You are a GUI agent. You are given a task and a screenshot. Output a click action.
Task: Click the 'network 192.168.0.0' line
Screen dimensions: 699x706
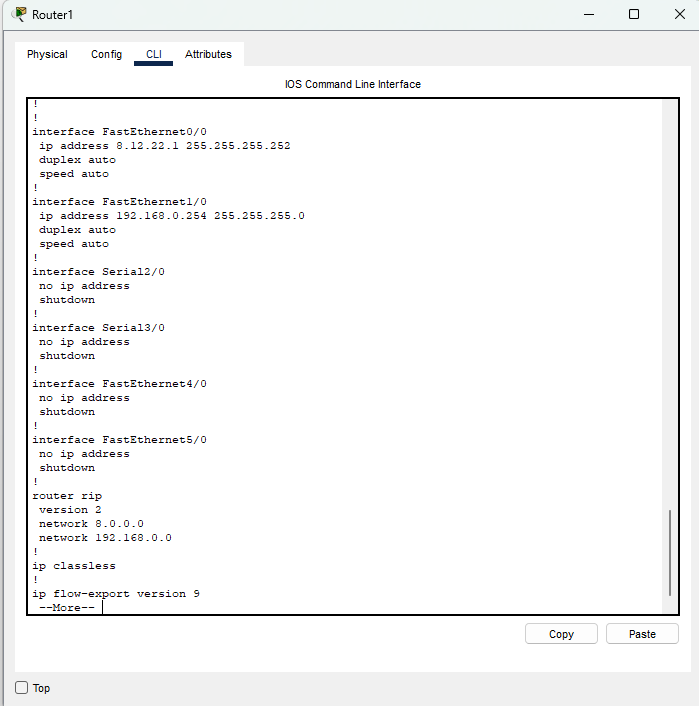105,538
